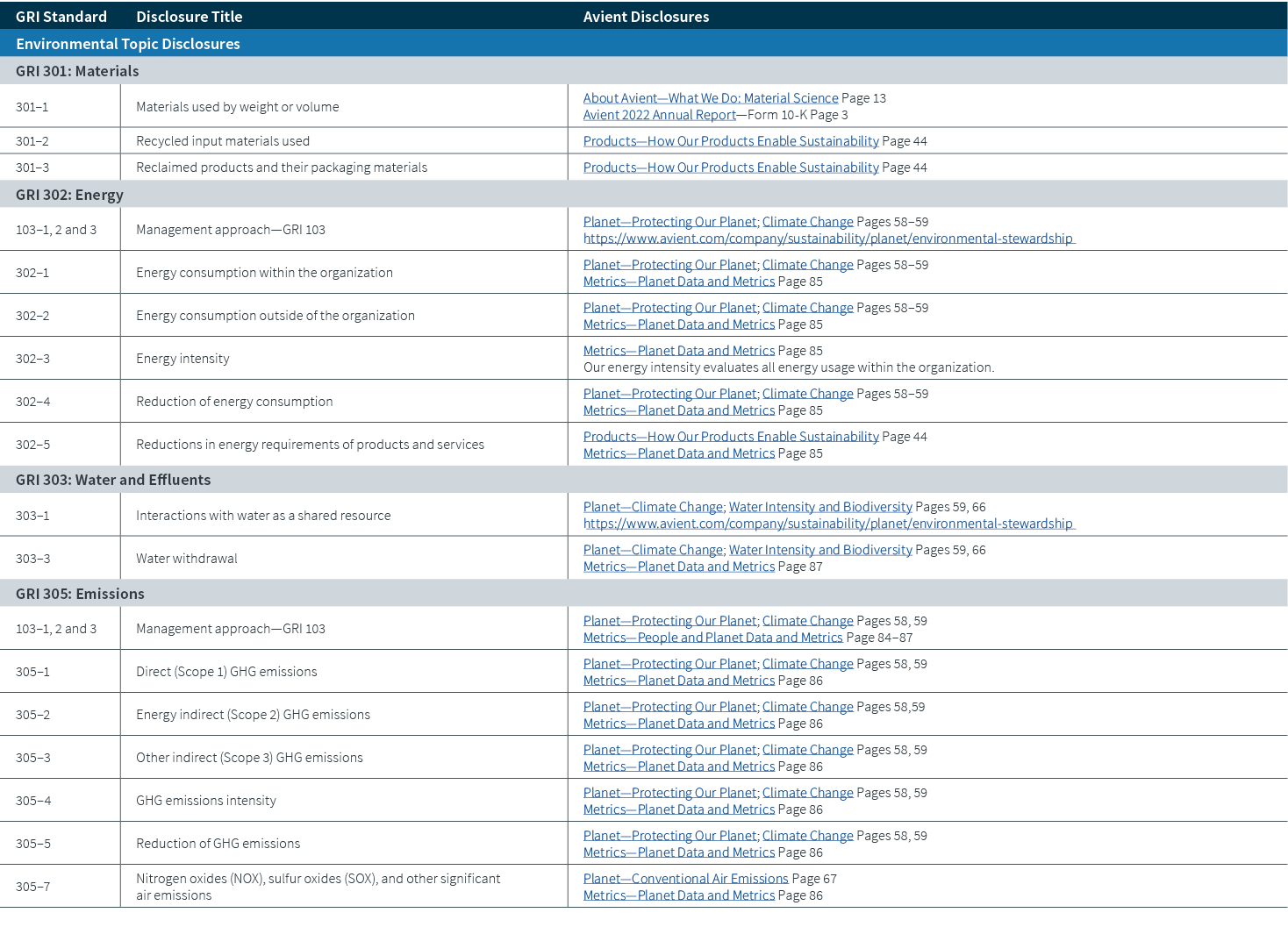Open the Avient 2022 Annual Report link
1288x927 pixels.
click(x=659, y=114)
